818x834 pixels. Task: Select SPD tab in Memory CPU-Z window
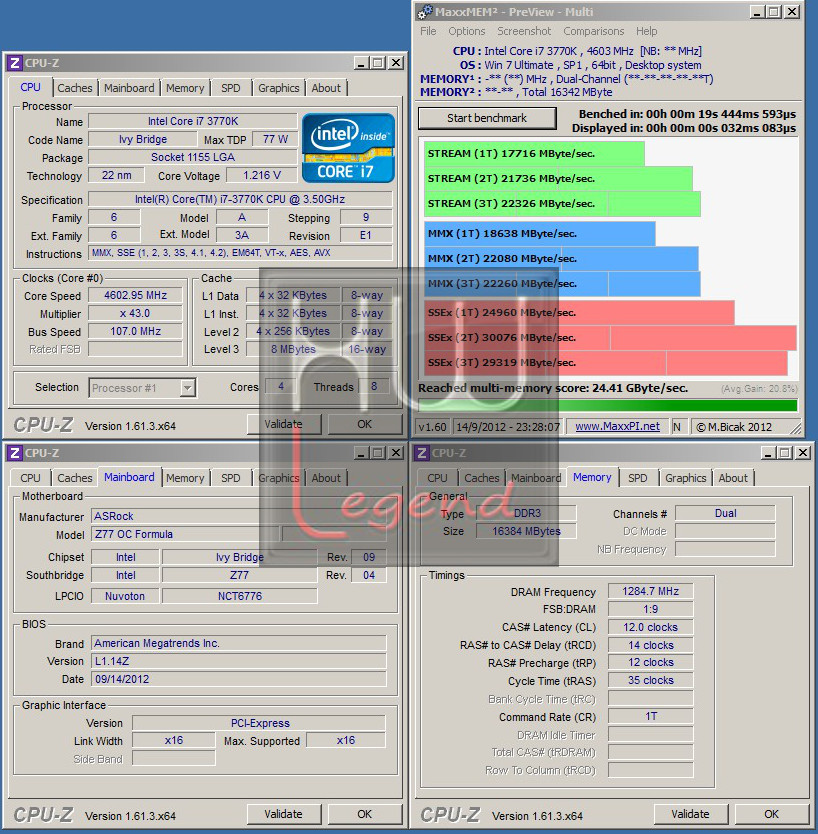tap(638, 478)
